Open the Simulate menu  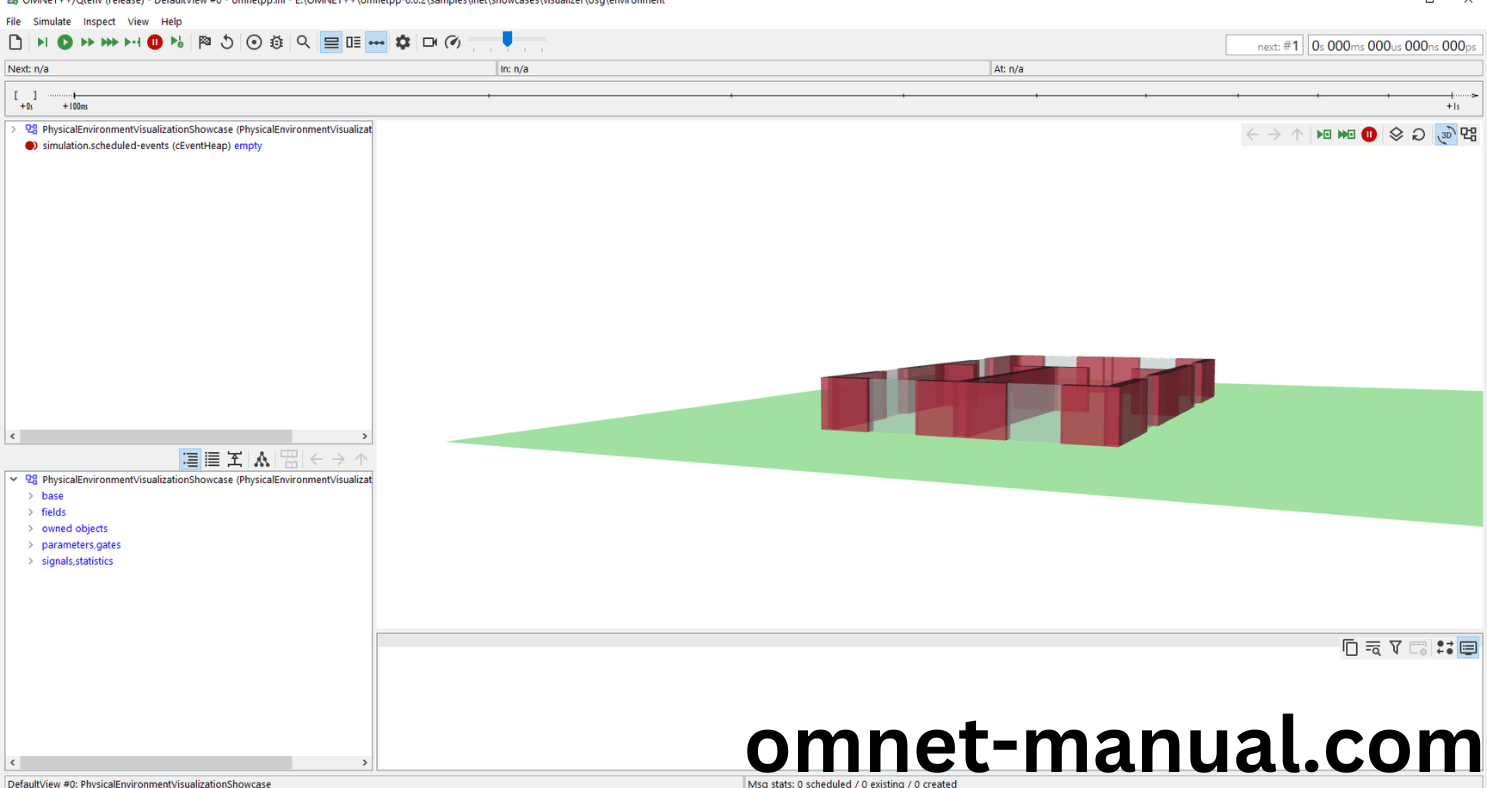(x=52, y=21)
